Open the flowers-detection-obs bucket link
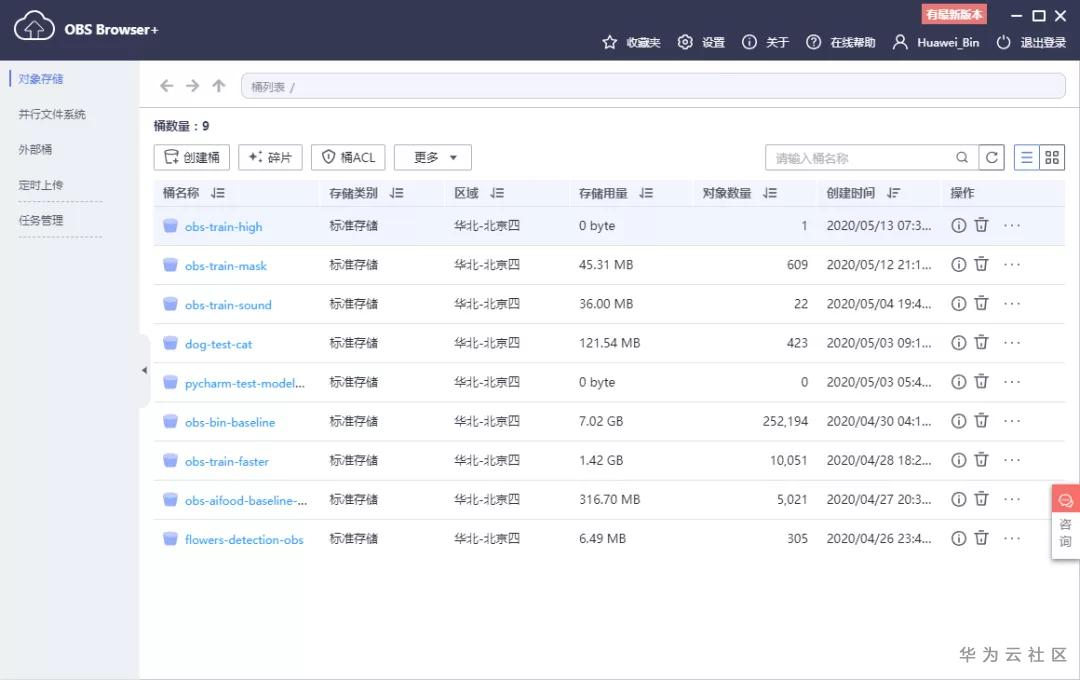 click(x=244, y=539)
